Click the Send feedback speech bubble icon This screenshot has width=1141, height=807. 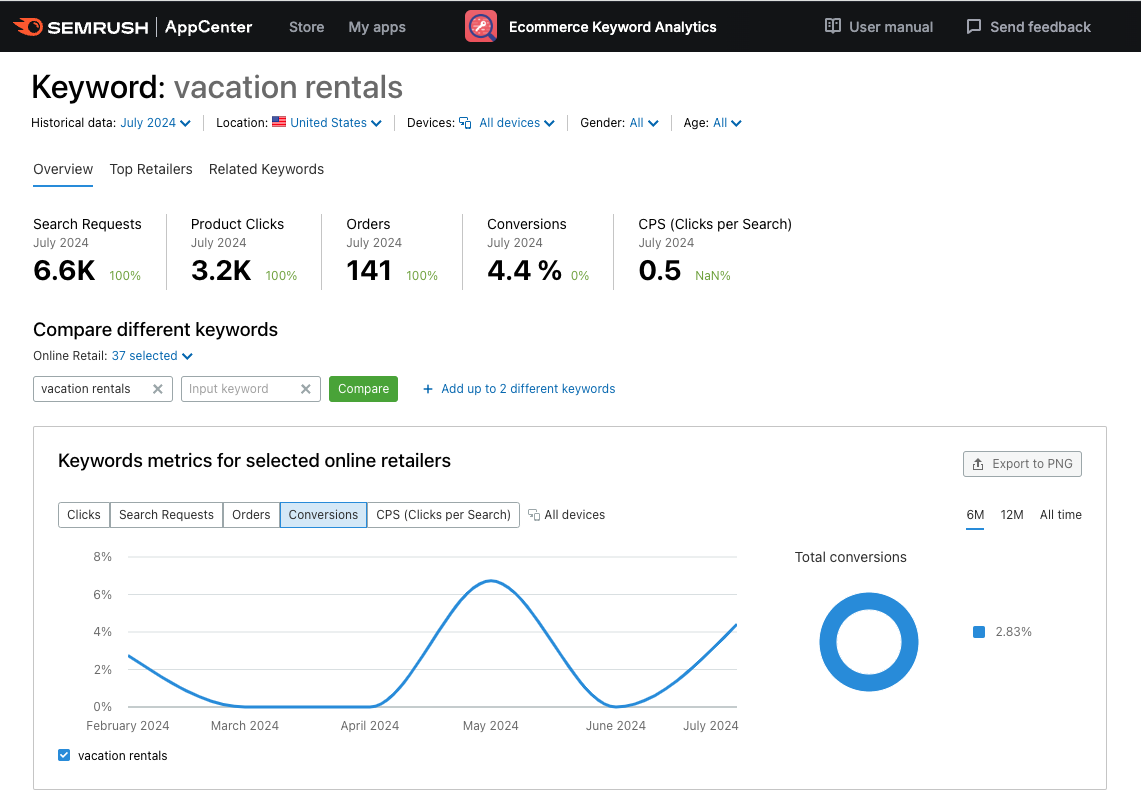pos(973,26)
